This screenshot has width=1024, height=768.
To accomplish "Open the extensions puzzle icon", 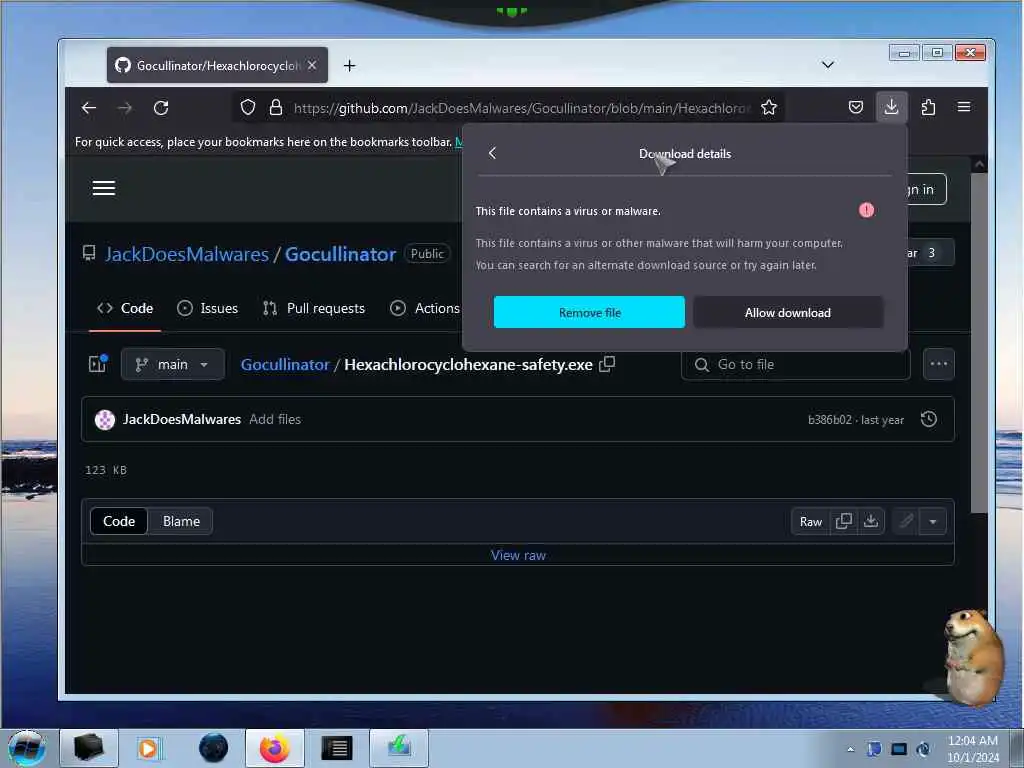I will tap(928, 107).
